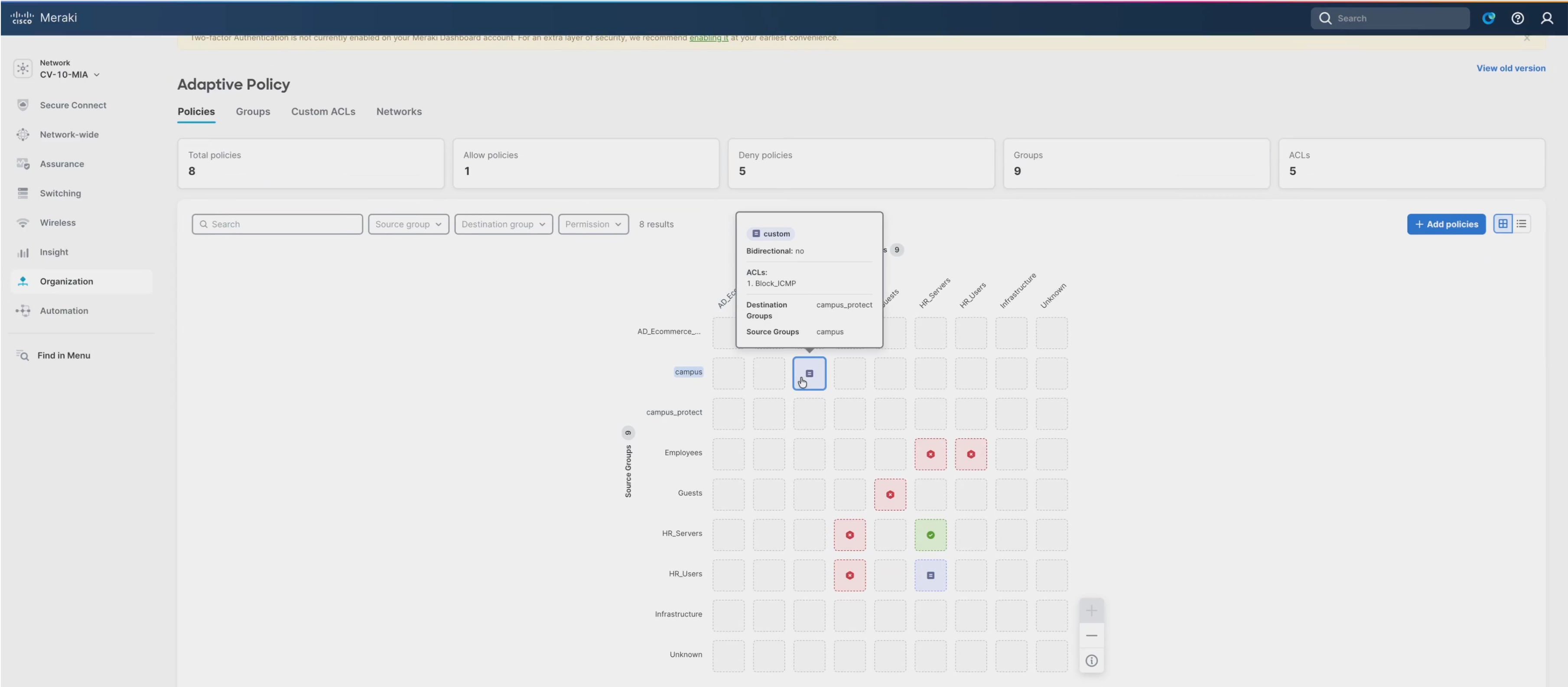Open Employees to HR_Users deny policy

tap(971, 454)
